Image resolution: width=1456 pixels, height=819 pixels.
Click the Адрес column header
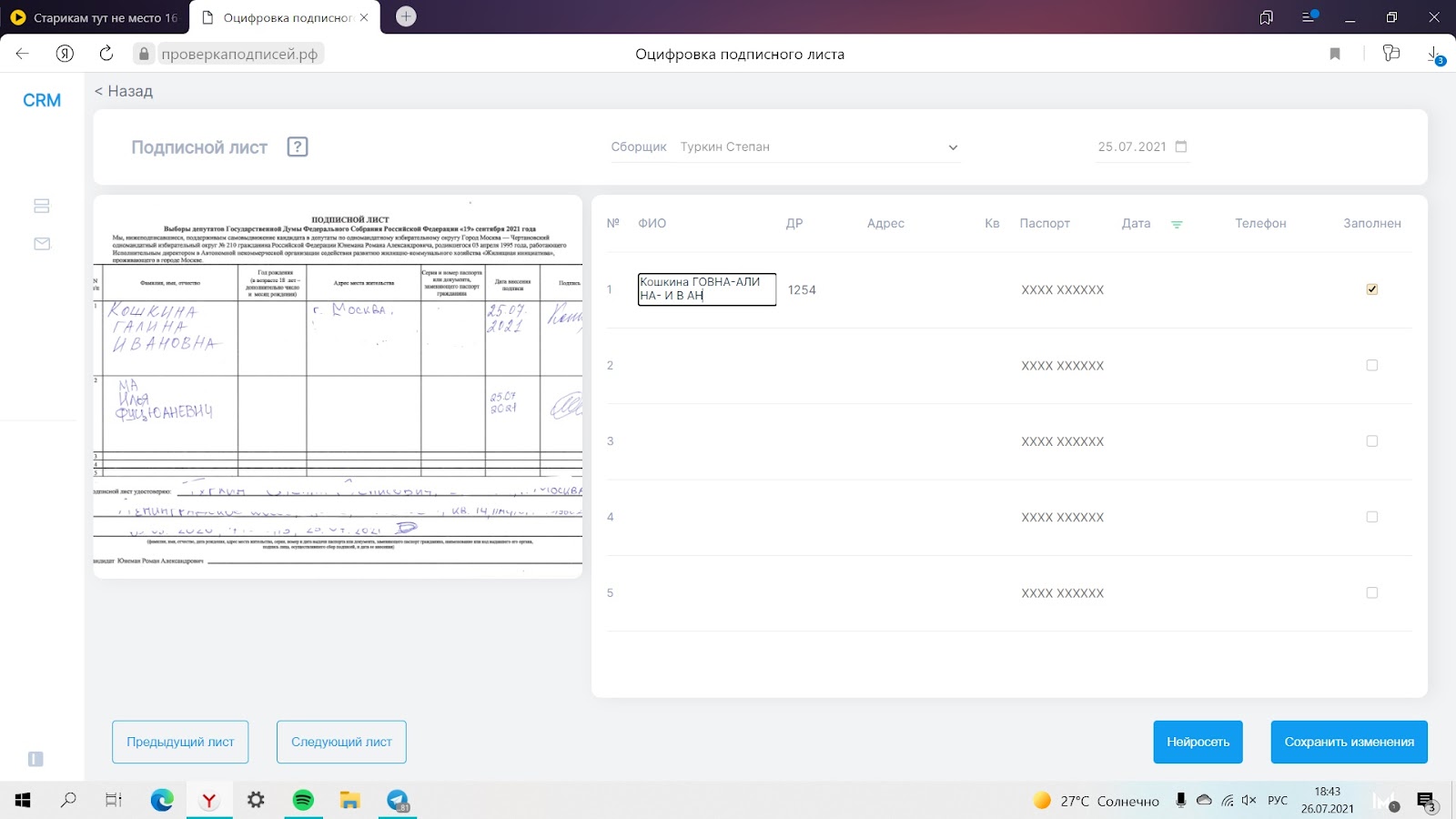point(885,224)
